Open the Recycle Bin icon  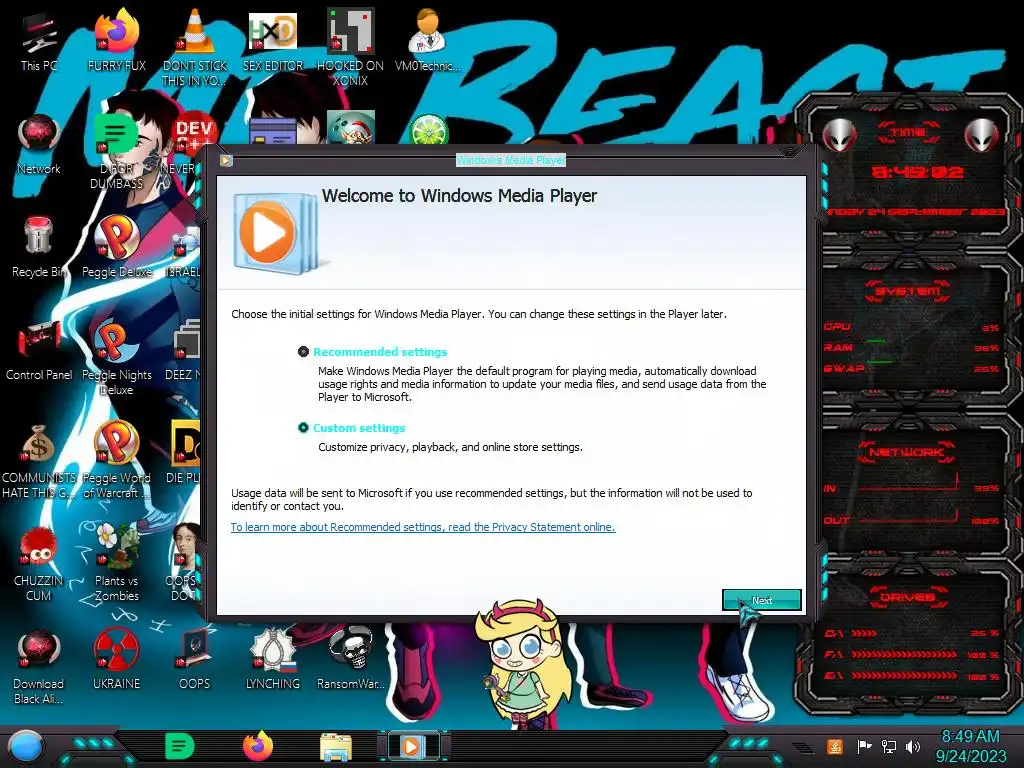pyautogui.click(x=39, y=247)
